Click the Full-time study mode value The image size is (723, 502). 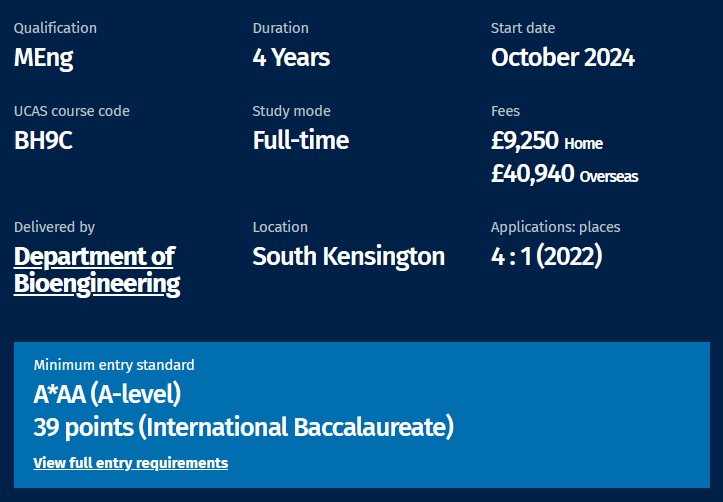(x=301, y=140)
